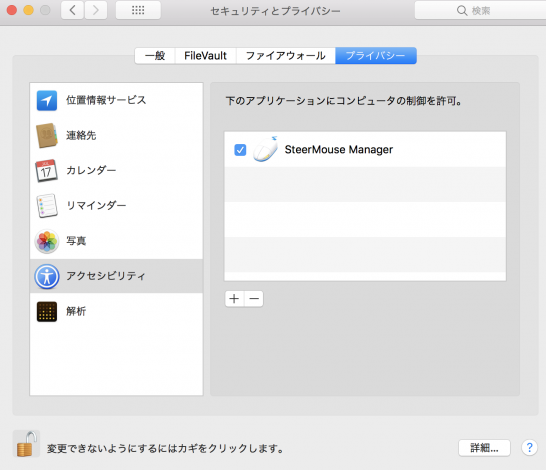This screenshot has height=470, width=546.
Task: Click the SteerMouse Manager mouse icon
Action: [x=266, y=149]
